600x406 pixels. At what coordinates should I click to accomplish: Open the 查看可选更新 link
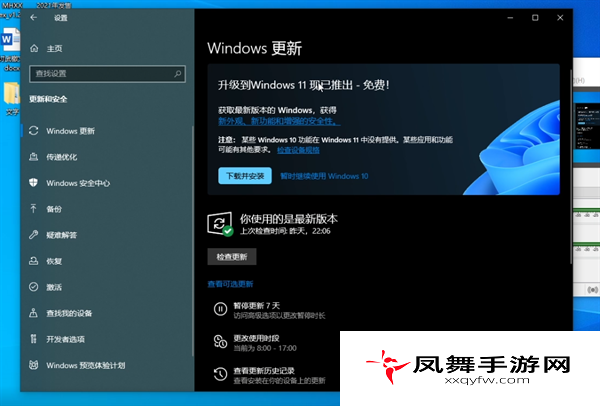(230, 284)
